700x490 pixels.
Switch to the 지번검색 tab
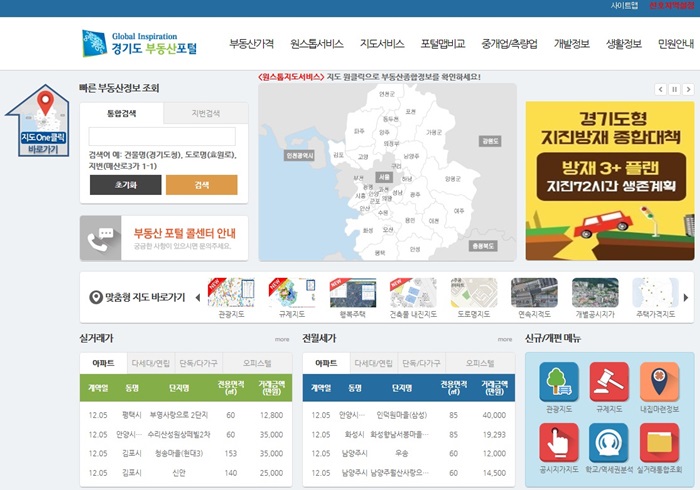pyautogui.click(x=206, y=114)
